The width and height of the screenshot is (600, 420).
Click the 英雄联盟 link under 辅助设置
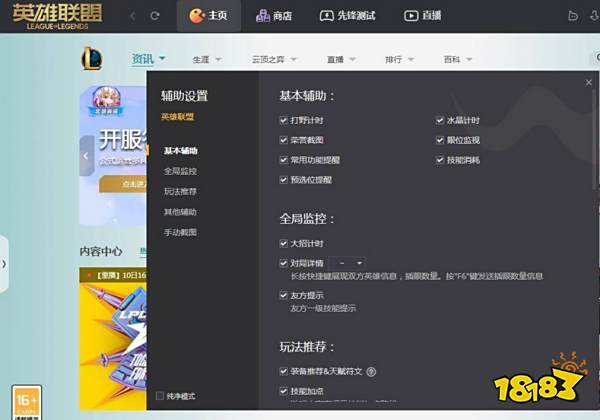[x=178, y=117]
